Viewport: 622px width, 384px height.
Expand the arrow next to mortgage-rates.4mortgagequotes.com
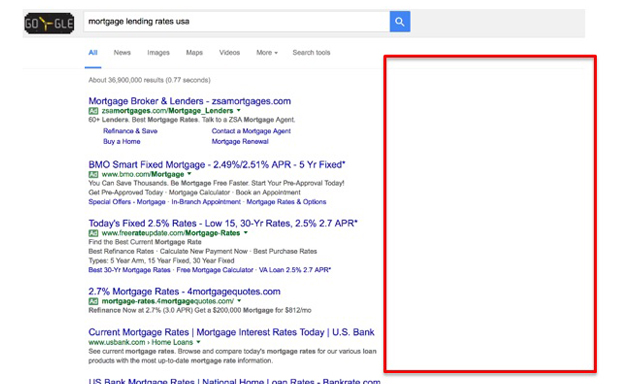pyautogui.click(x=239, y=301)
